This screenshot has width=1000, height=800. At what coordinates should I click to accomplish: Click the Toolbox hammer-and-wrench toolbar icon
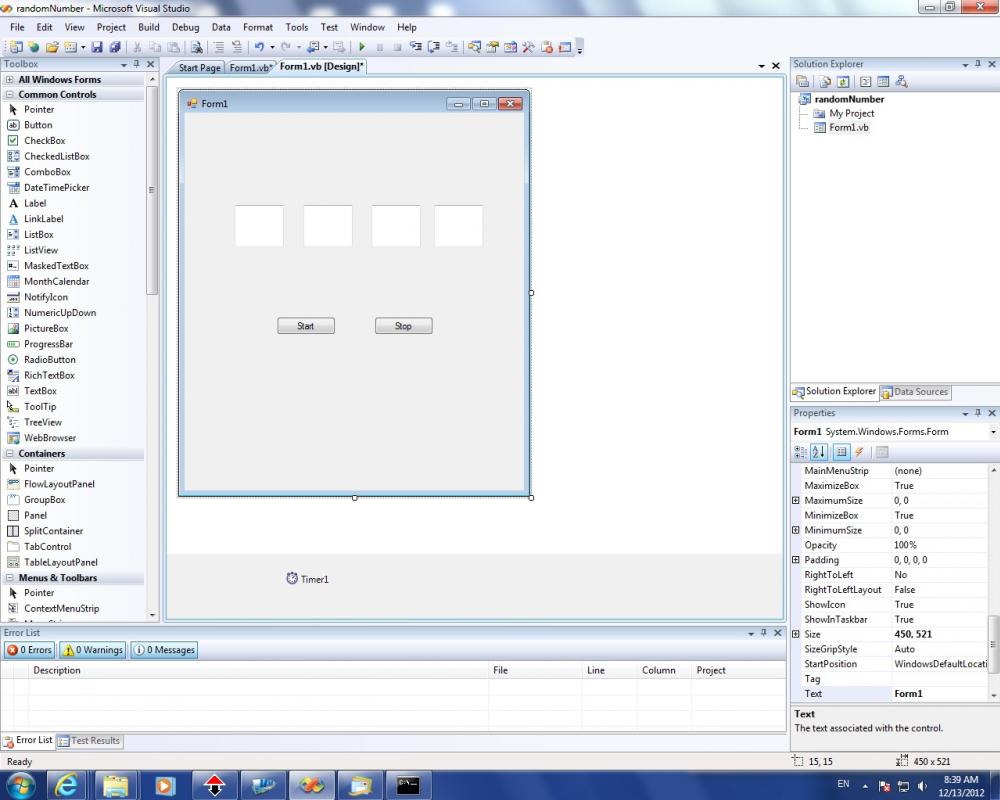[x=529, y=47]
